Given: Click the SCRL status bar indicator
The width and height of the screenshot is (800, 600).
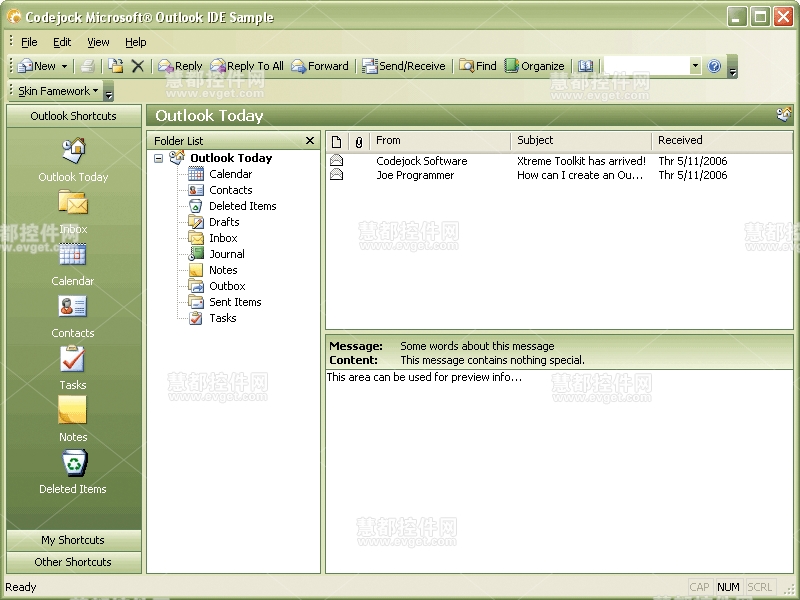Looking at the screenshot, I should [760, 587].
